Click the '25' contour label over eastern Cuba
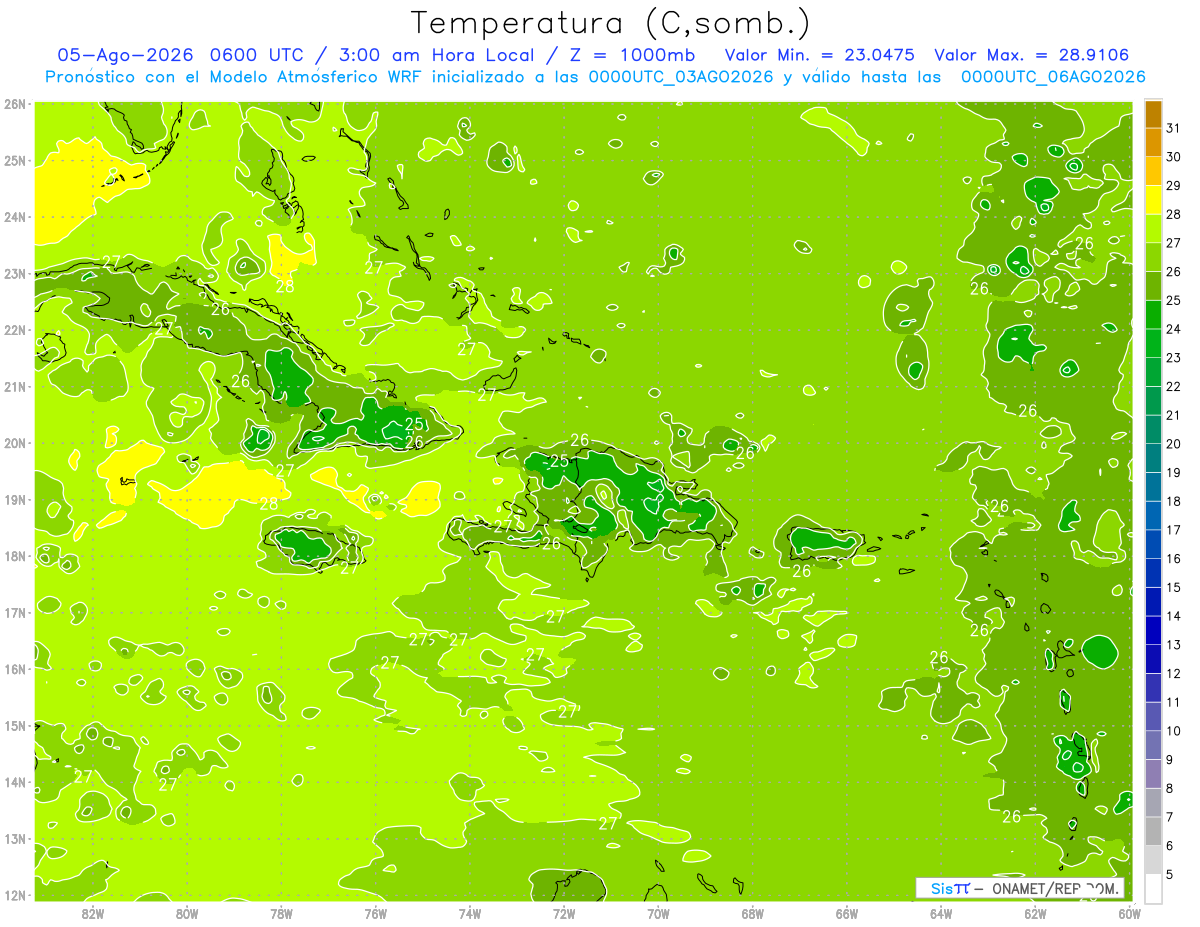This screenshot has width=1200, height=927. [x=414, y=425]
